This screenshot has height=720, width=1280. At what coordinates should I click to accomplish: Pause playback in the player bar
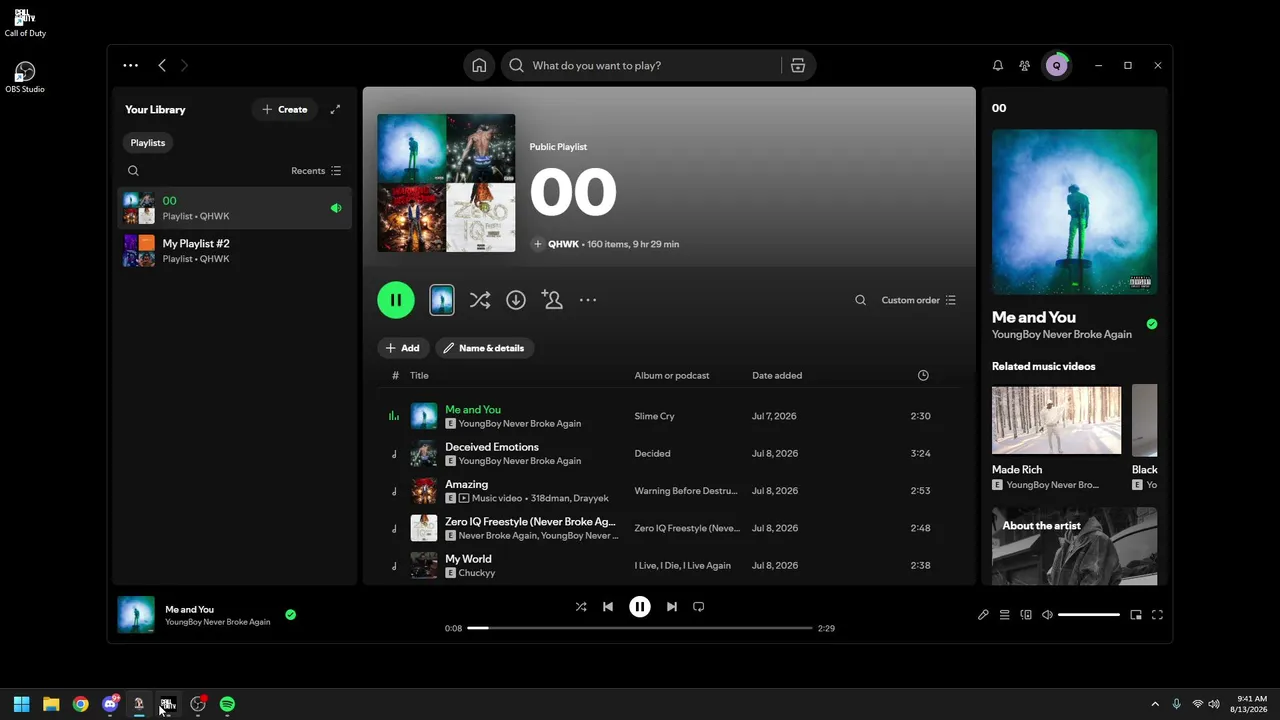(640, 607)
